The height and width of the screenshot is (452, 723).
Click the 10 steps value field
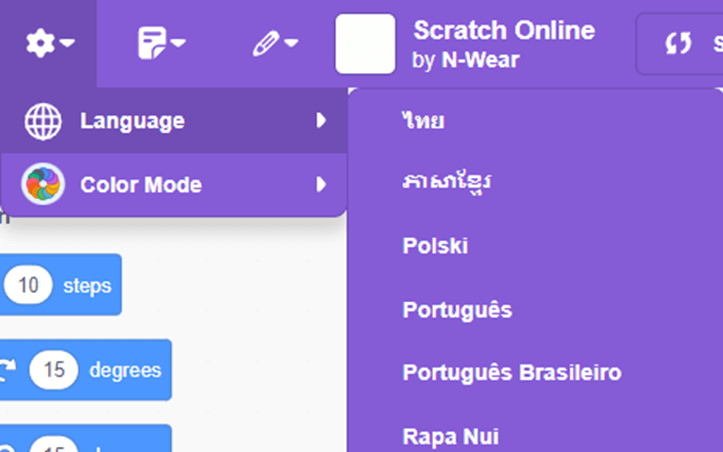pos(28,286)
